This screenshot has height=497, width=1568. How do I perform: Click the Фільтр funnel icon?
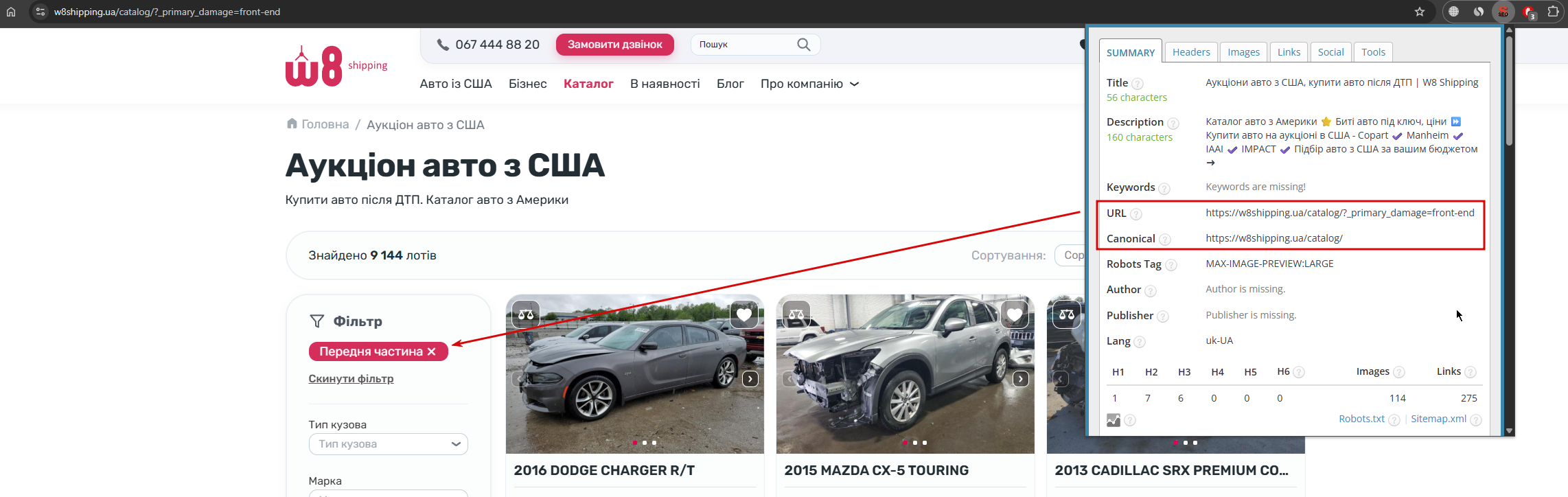coord(316,321)
